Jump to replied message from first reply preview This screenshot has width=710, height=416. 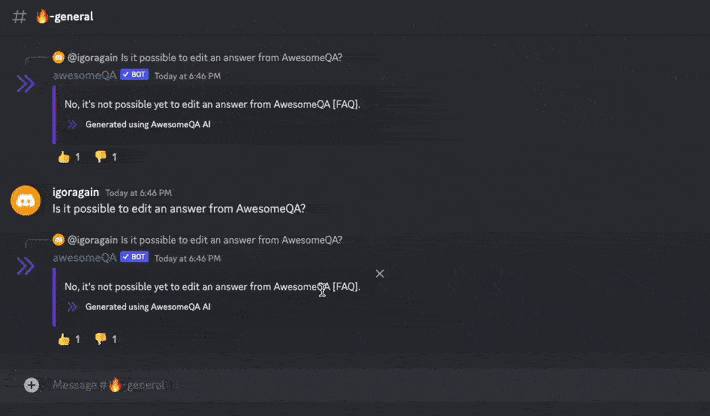(x=231, y=57)
